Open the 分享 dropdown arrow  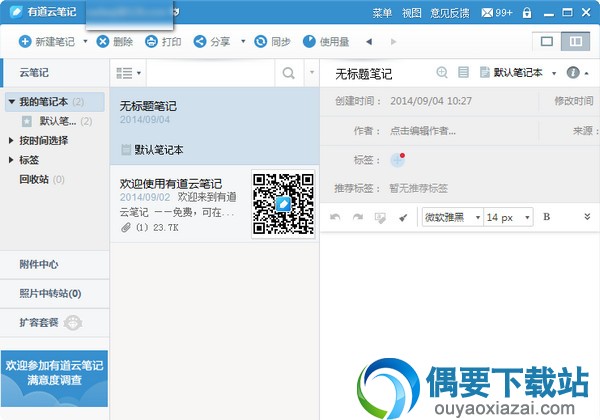243,41
